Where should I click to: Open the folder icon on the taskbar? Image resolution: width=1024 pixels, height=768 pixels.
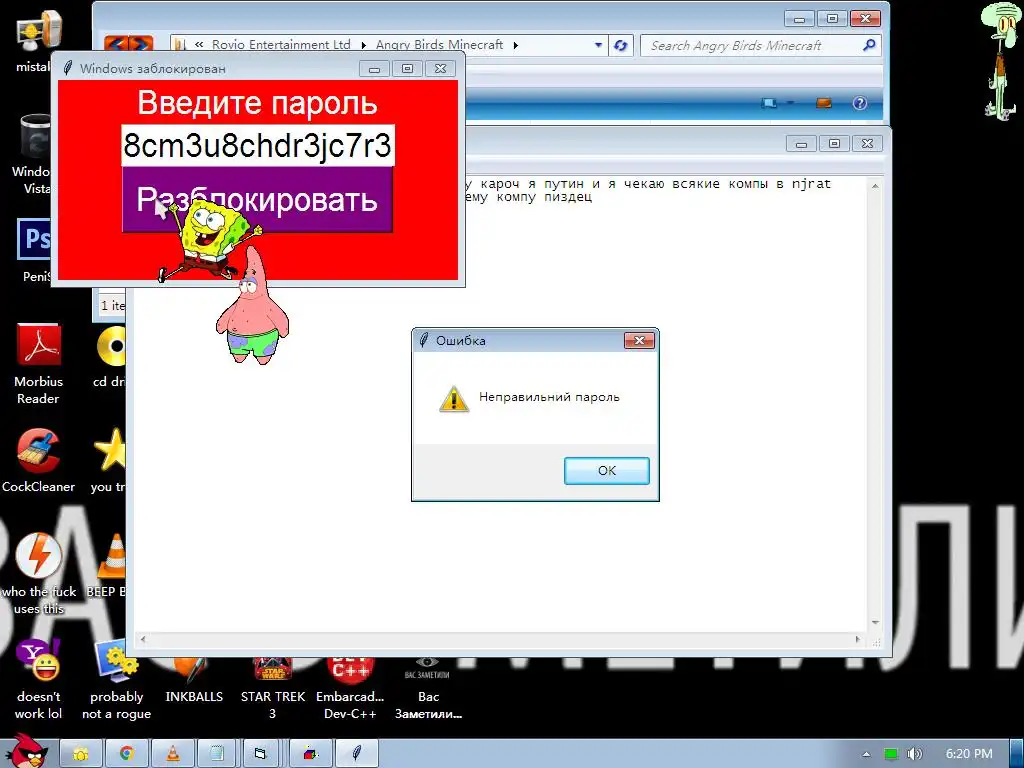(81, 754)
